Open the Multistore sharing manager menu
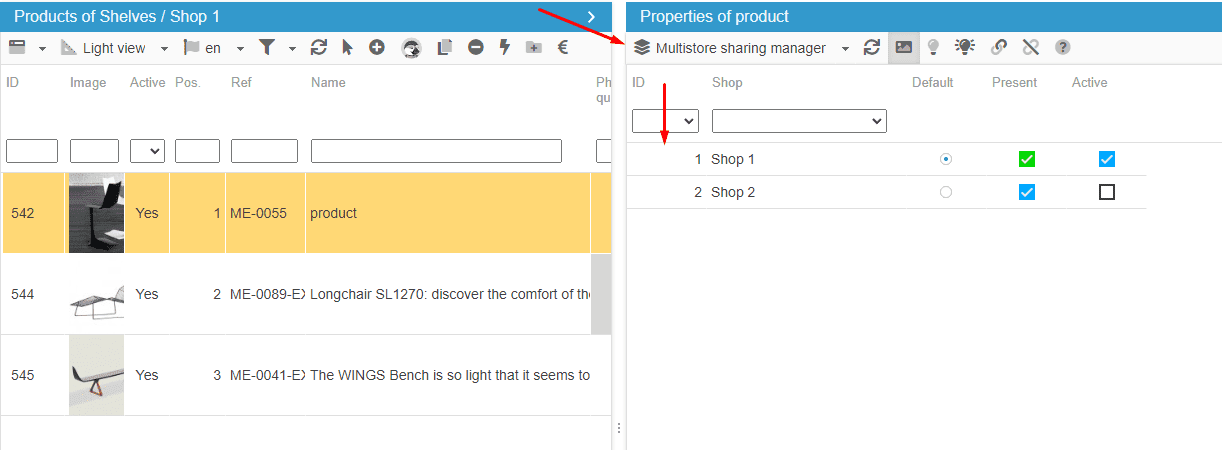The height and width of the screenshot is (450, 1222). tap(742, 48)
